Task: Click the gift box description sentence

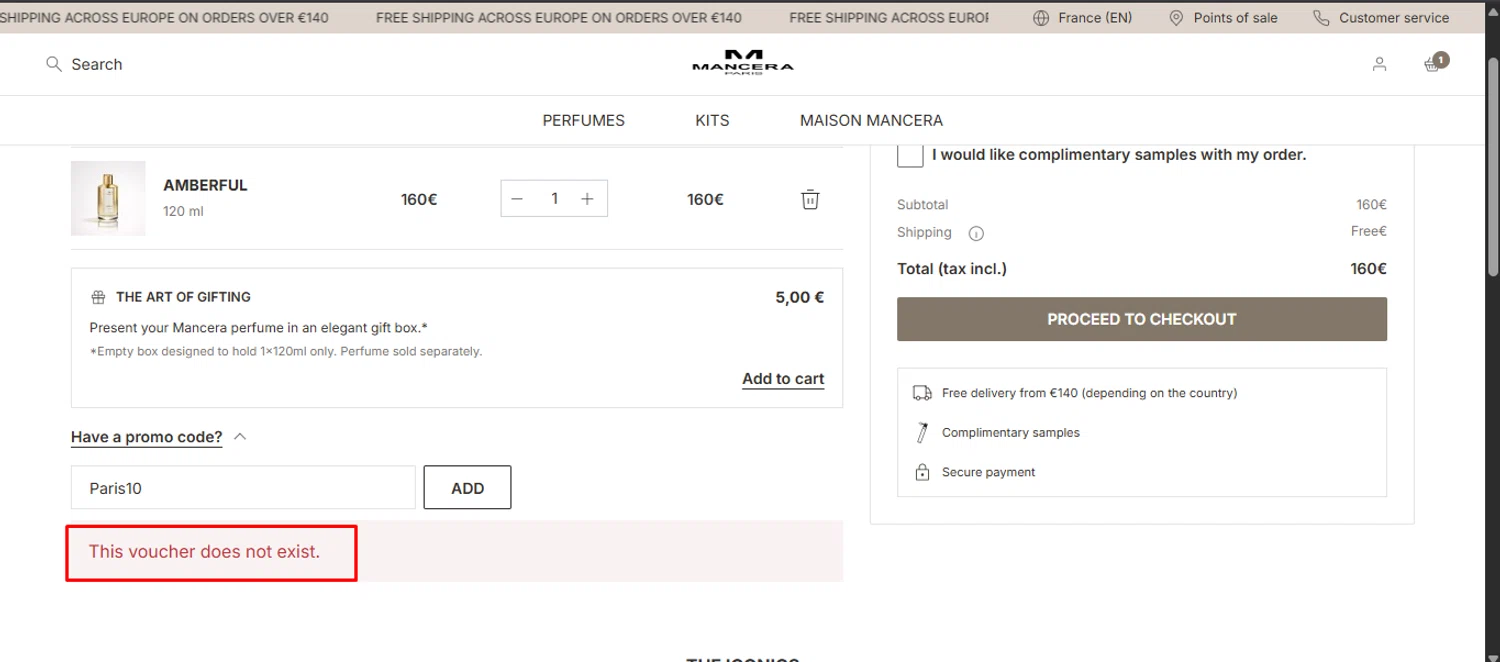Action: coord(259,328)
